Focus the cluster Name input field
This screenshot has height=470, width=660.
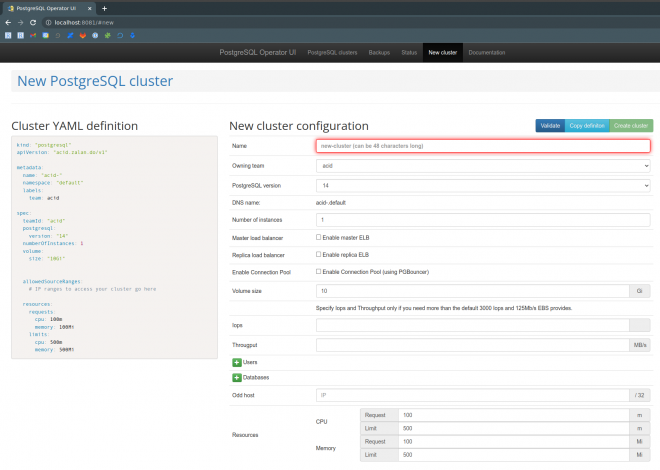[483, 146]
